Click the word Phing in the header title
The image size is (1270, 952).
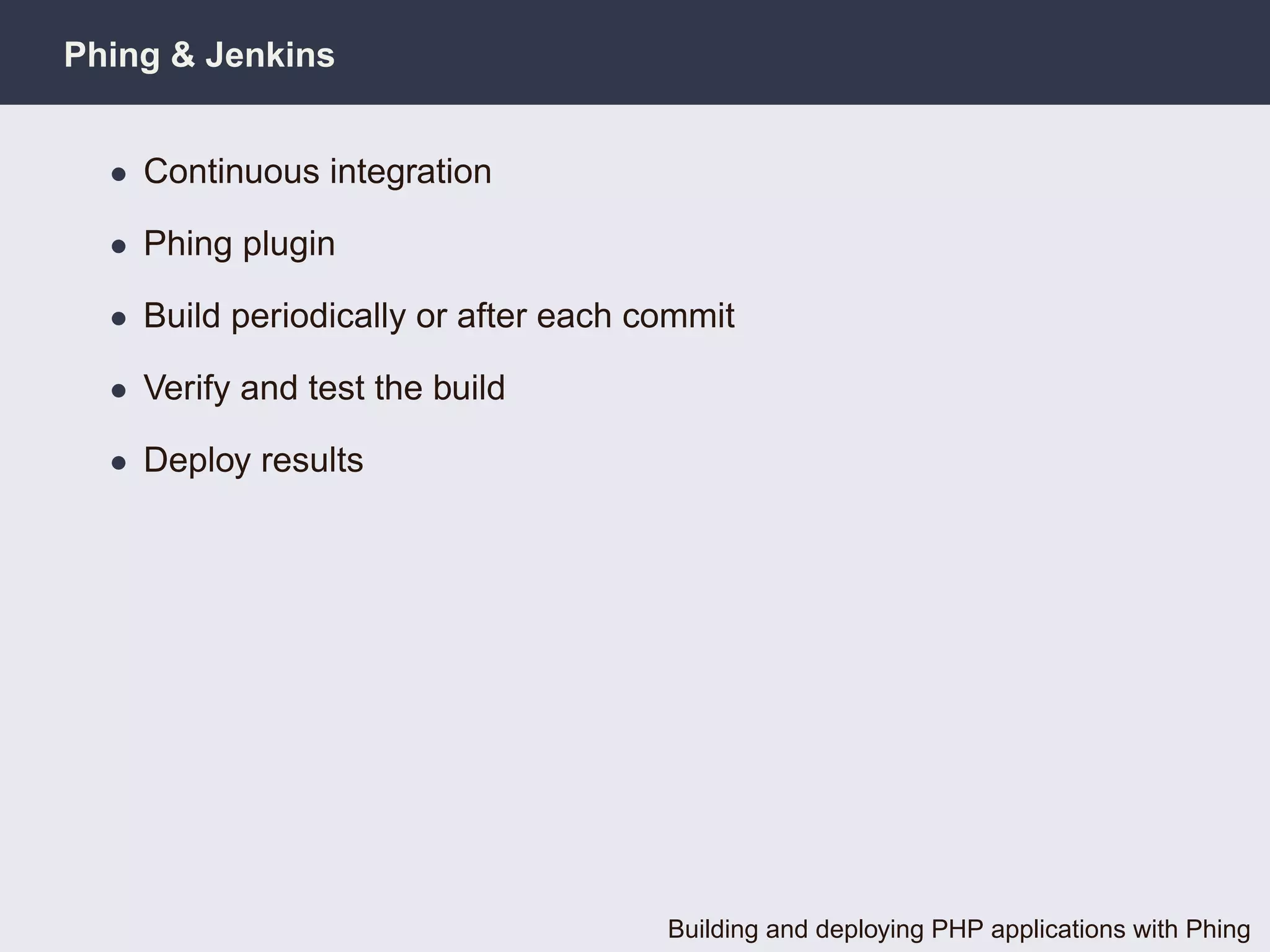(x=112, y=55)
